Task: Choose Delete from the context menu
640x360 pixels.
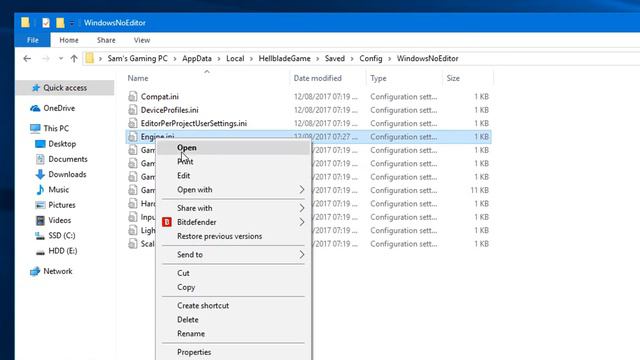Action: coord(234,320)
